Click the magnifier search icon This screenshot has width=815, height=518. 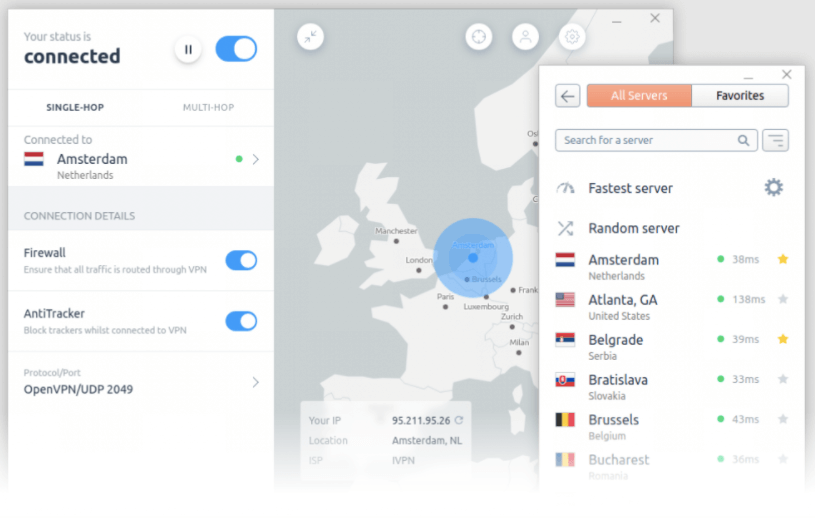pyautogui.click(x=743, y=140)
